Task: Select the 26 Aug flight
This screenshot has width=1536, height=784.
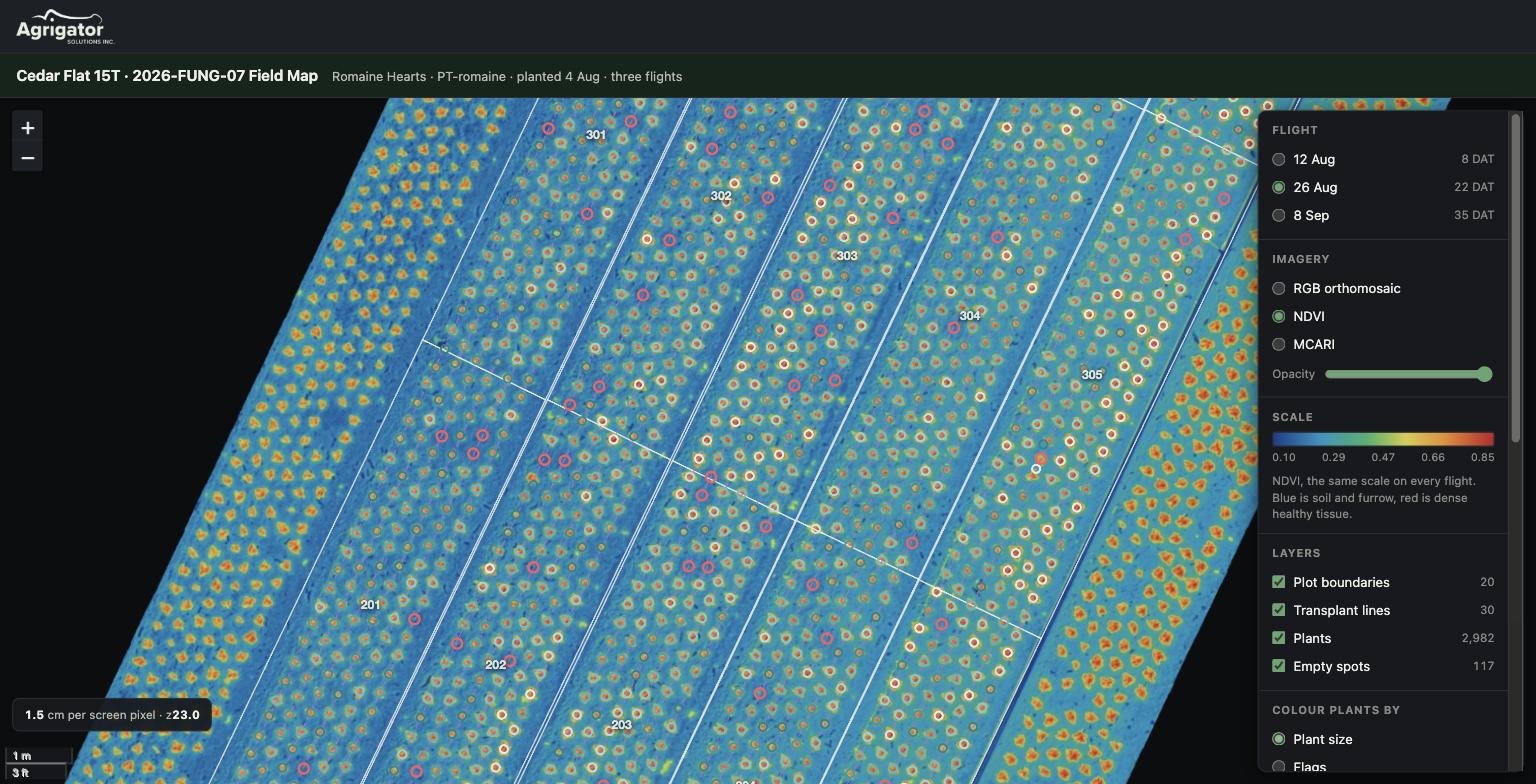Action: (x=1278, y=187)
